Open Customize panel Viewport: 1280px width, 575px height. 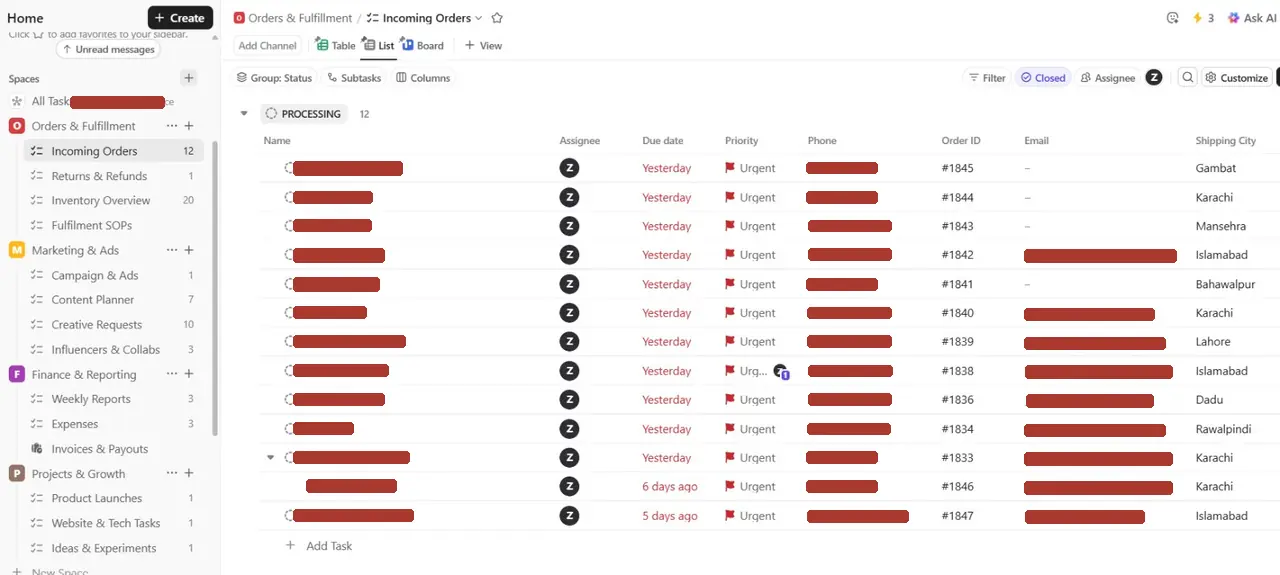[1236, 78]
